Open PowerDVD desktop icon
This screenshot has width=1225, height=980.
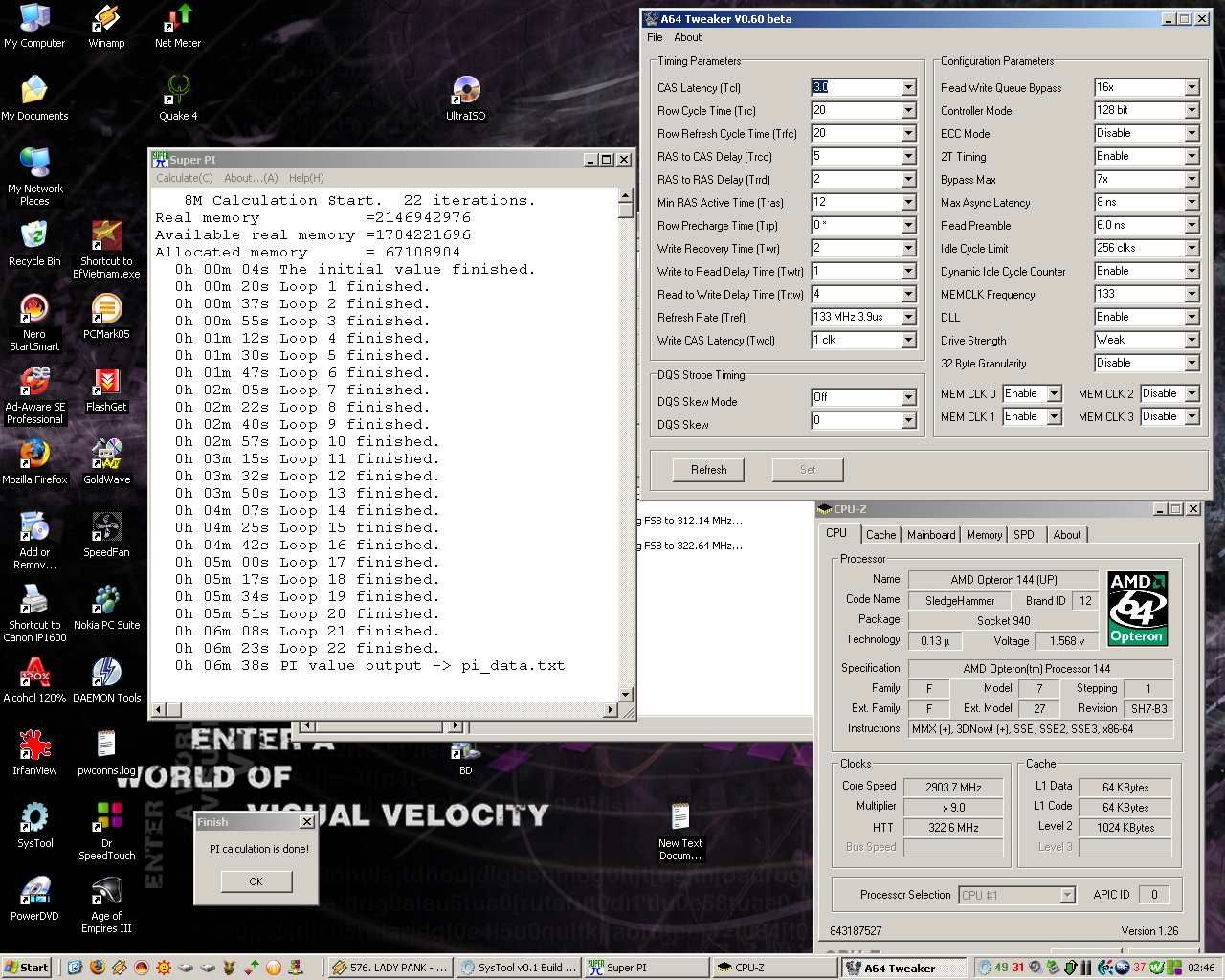[34, 899]
